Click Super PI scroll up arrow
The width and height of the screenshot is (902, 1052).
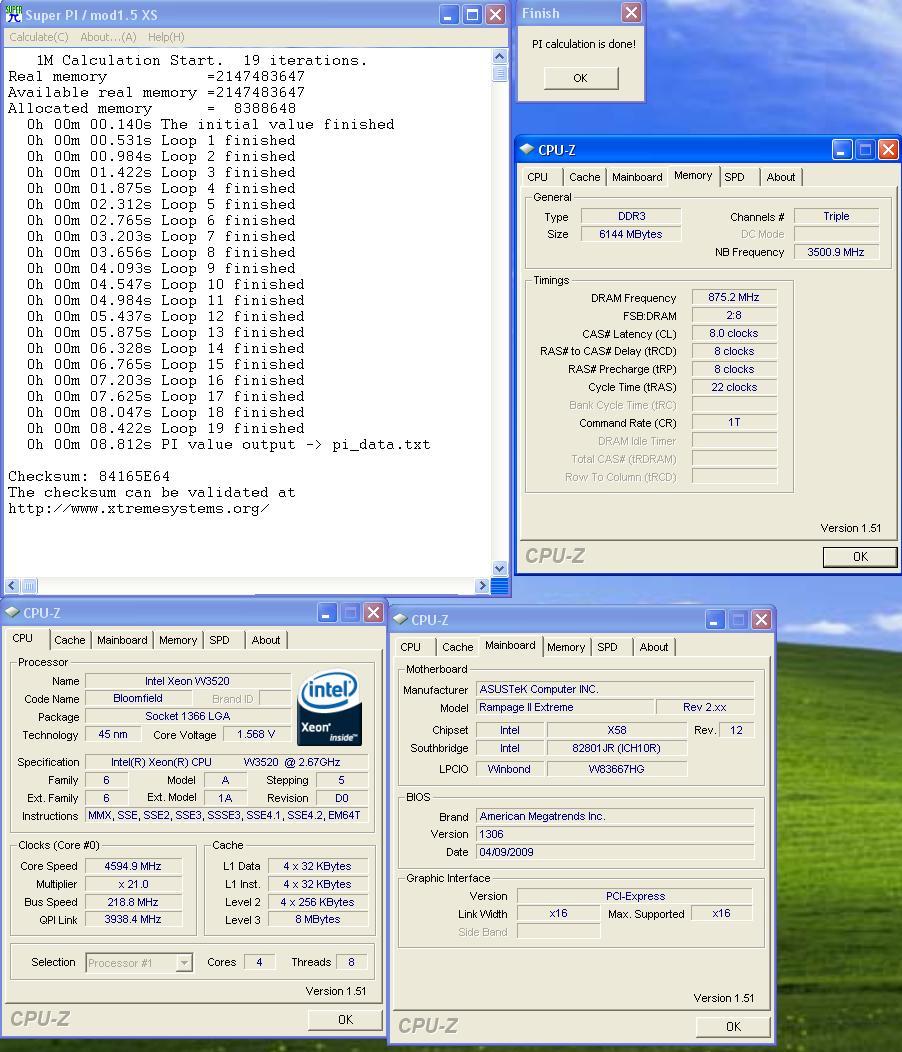click(499, 56)
